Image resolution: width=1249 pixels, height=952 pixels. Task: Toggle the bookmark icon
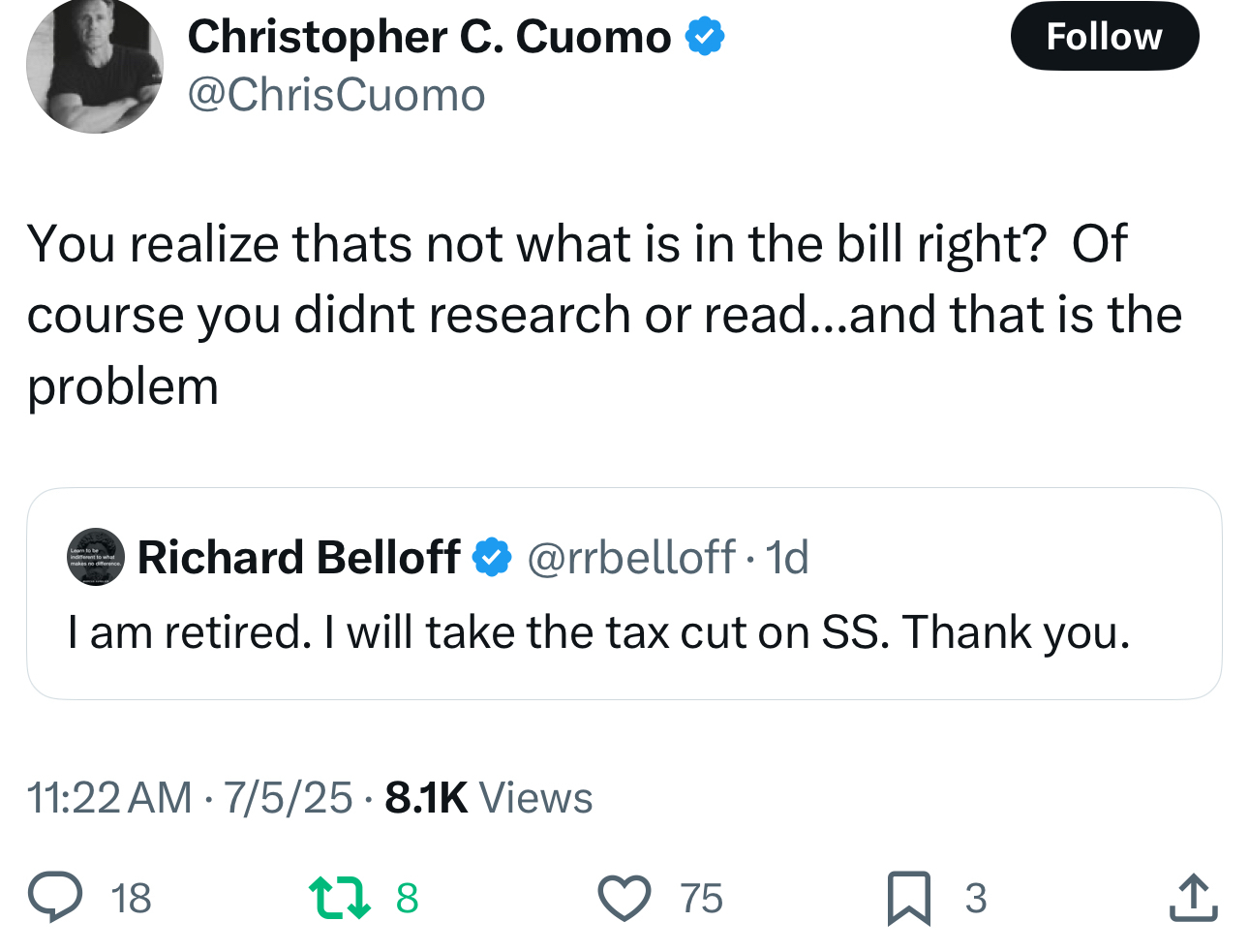[x=909, y=898]
